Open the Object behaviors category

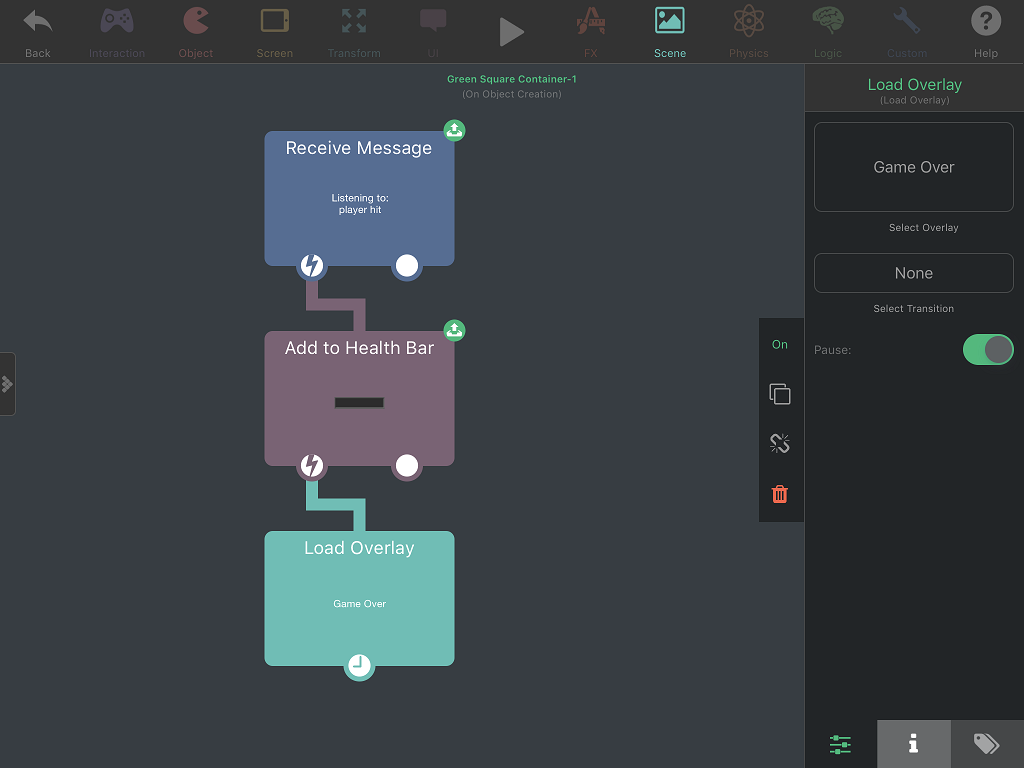pyautogui.click(x=196, y=32)
